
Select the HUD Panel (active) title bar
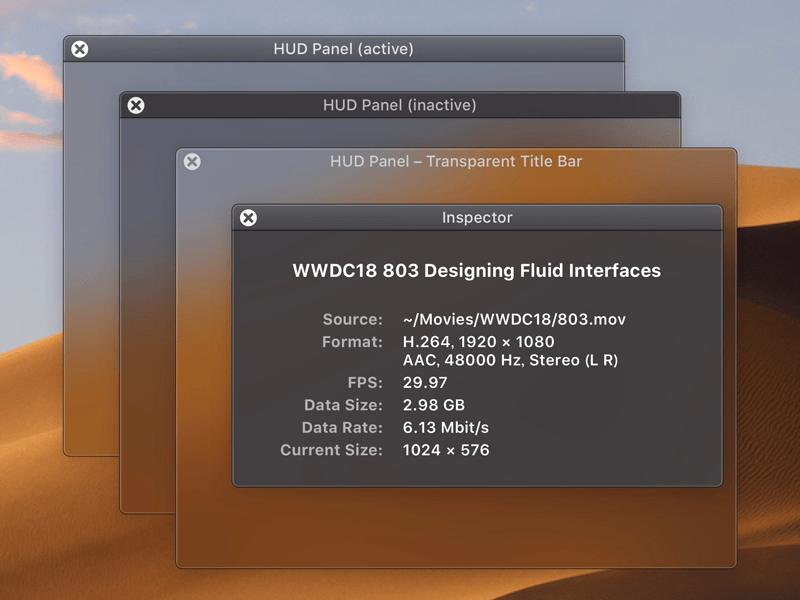(x=344, y=49)
